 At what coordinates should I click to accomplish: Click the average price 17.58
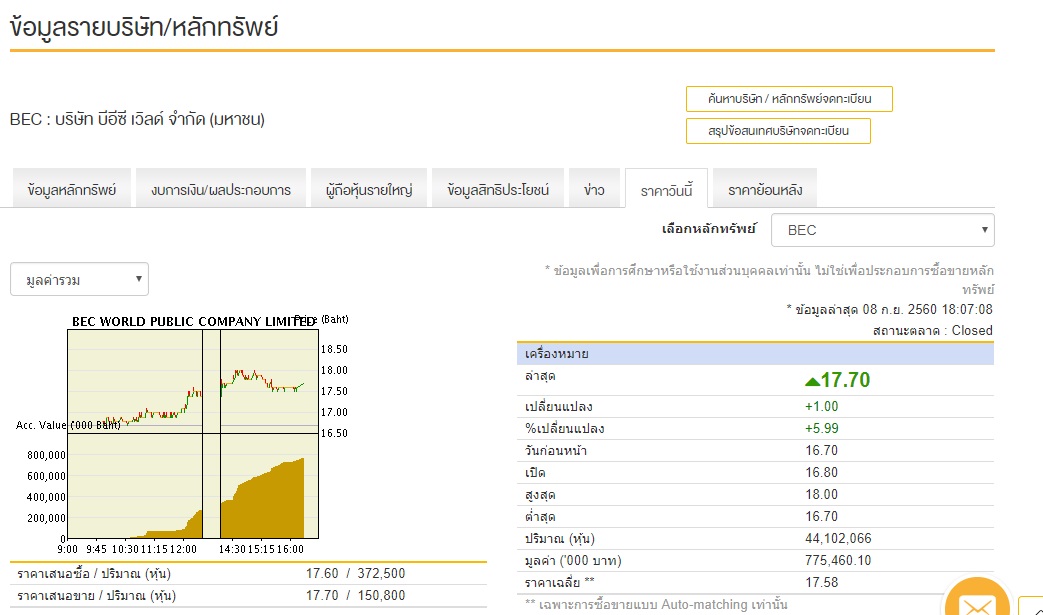coord(821,582)
